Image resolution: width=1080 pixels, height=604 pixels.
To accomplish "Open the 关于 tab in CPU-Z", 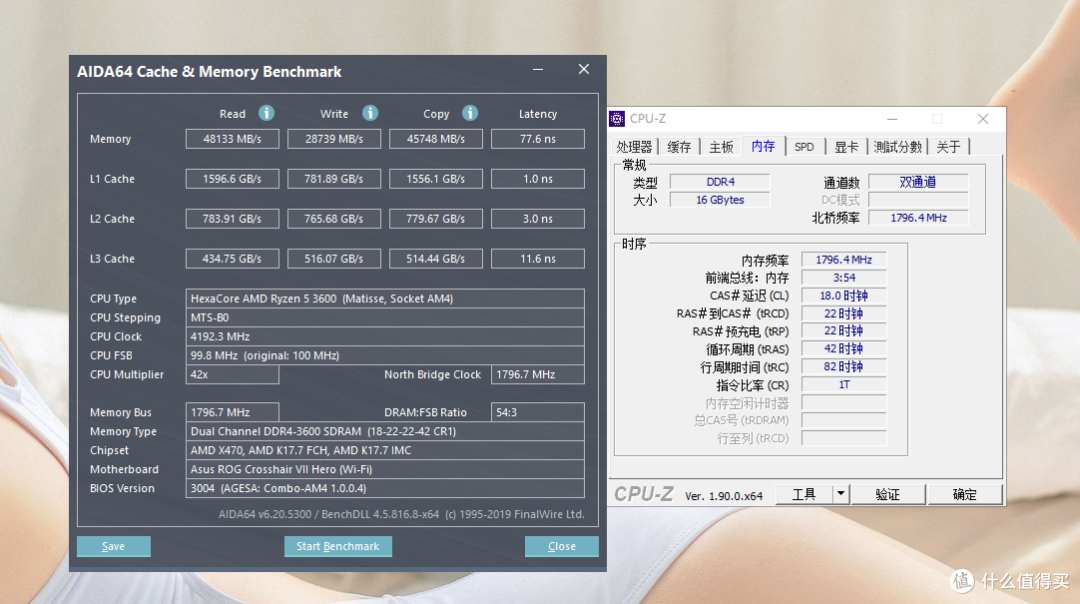I will (948, 147).
